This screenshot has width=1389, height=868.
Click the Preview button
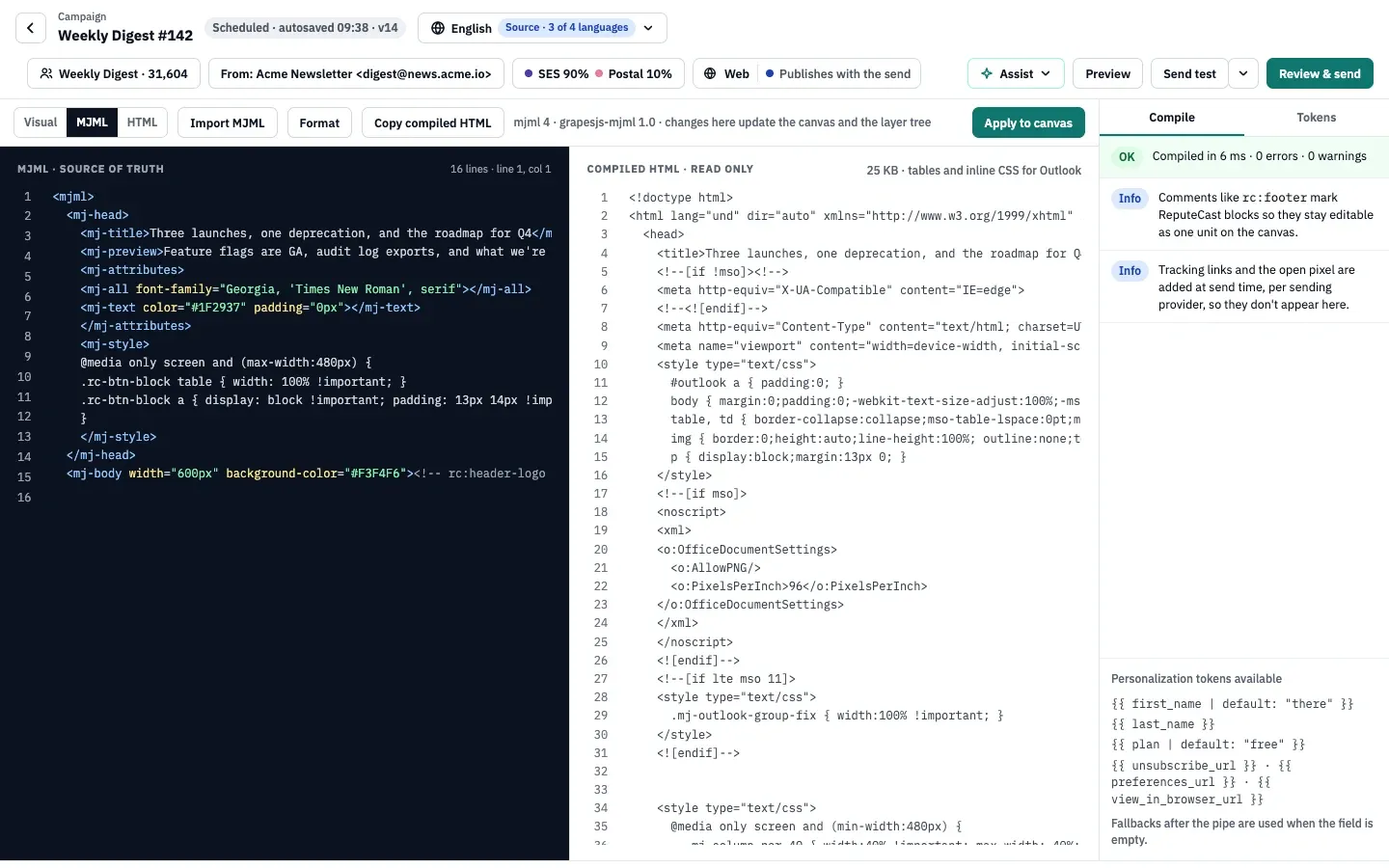[x=1107, y=73]
